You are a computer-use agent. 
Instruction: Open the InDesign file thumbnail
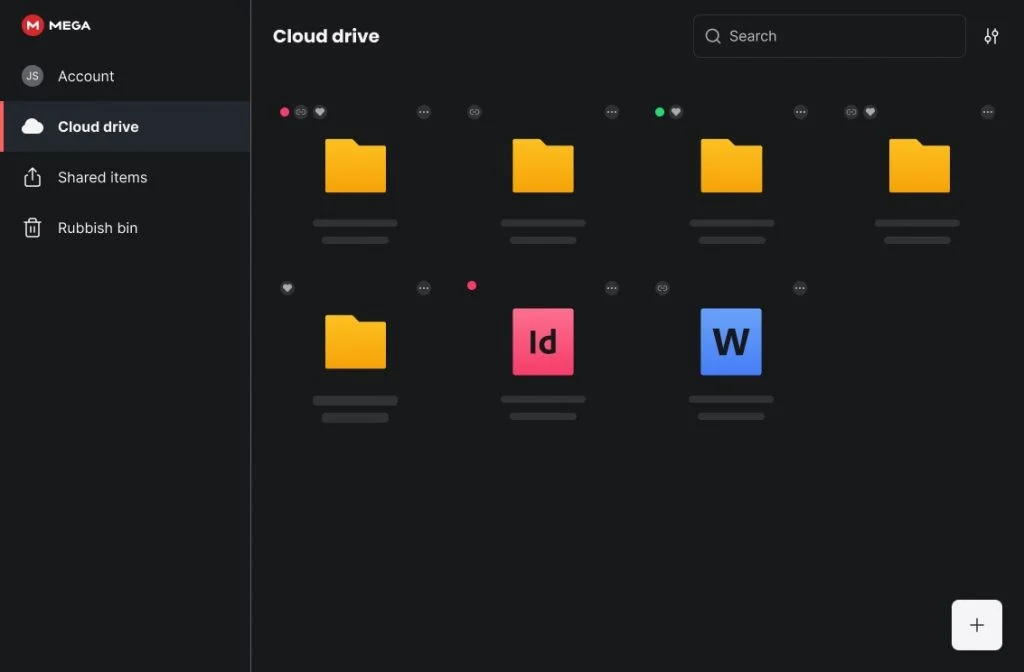click(543, 342)
